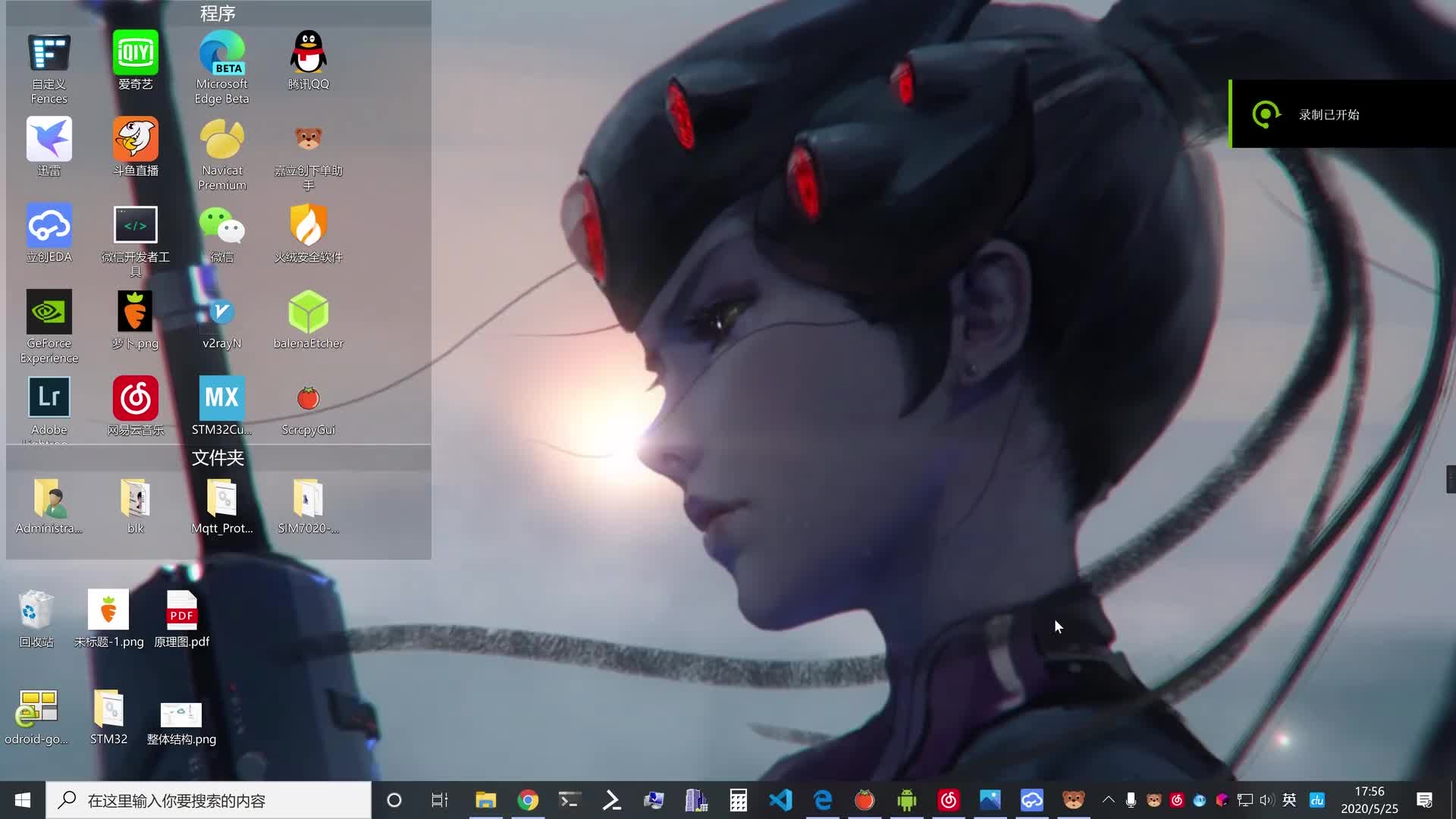Open Google Chrome from taskbar

pos(528,800)
